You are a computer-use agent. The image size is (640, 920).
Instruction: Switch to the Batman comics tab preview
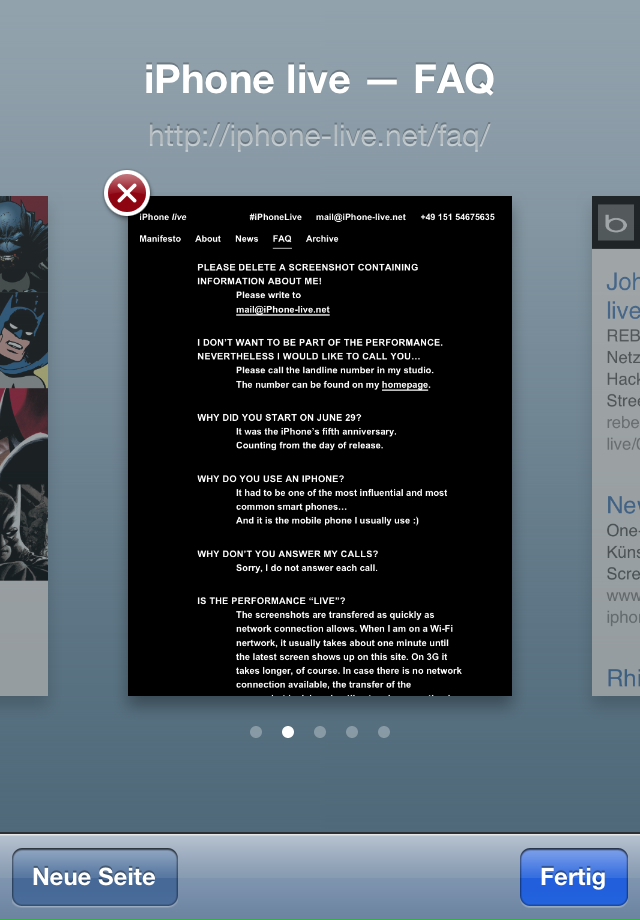(x=23, y=446)
